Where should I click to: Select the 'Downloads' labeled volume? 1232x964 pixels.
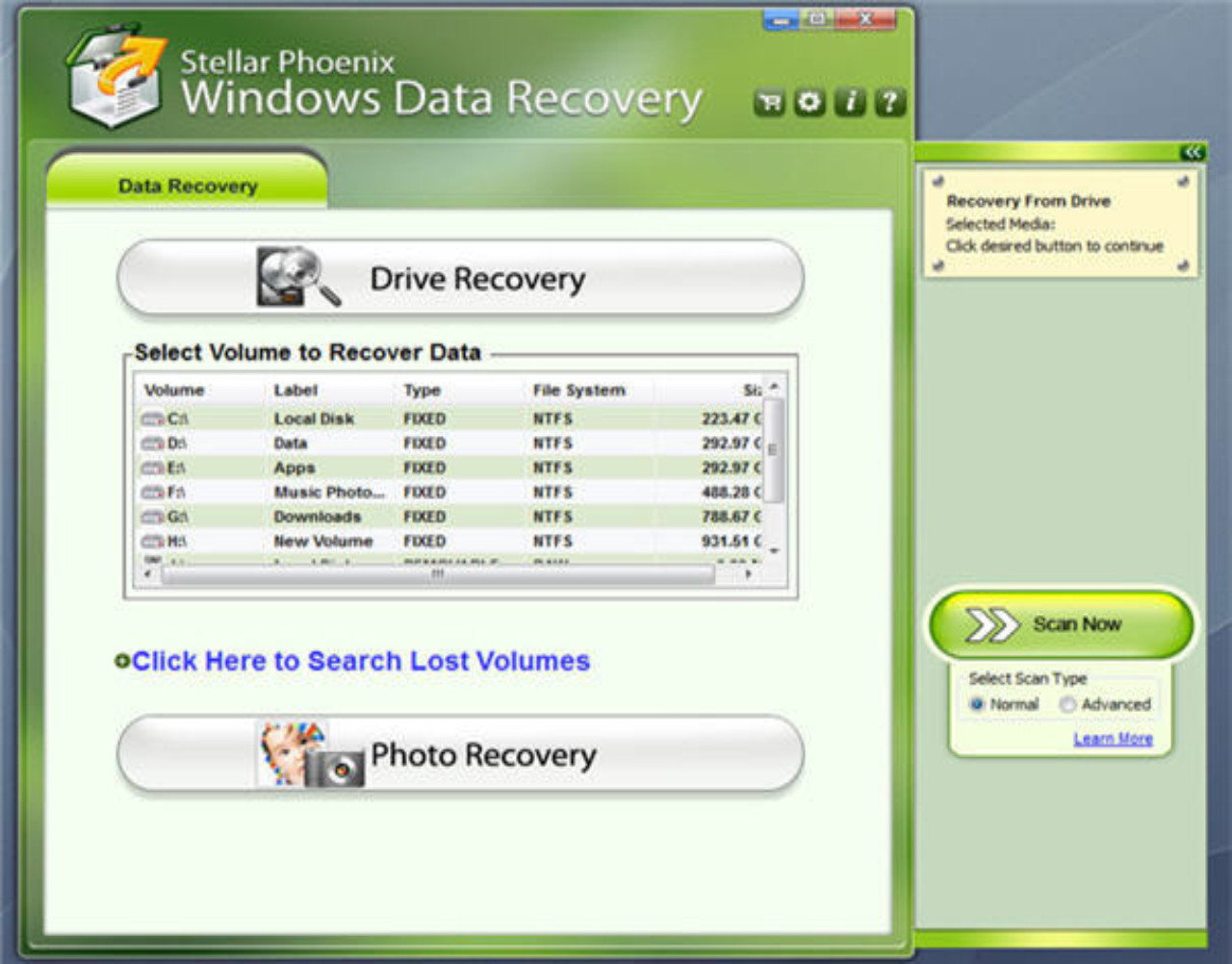(450, 518)
